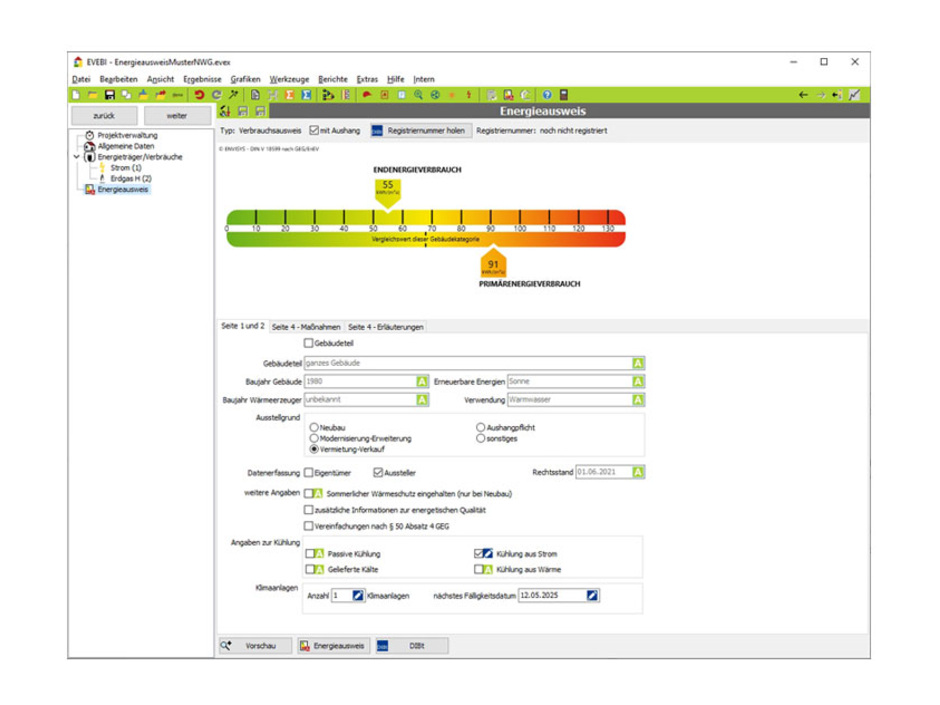
Task: Enable the 'Gebäudeteil' checkbox
Action: [308, 344]
